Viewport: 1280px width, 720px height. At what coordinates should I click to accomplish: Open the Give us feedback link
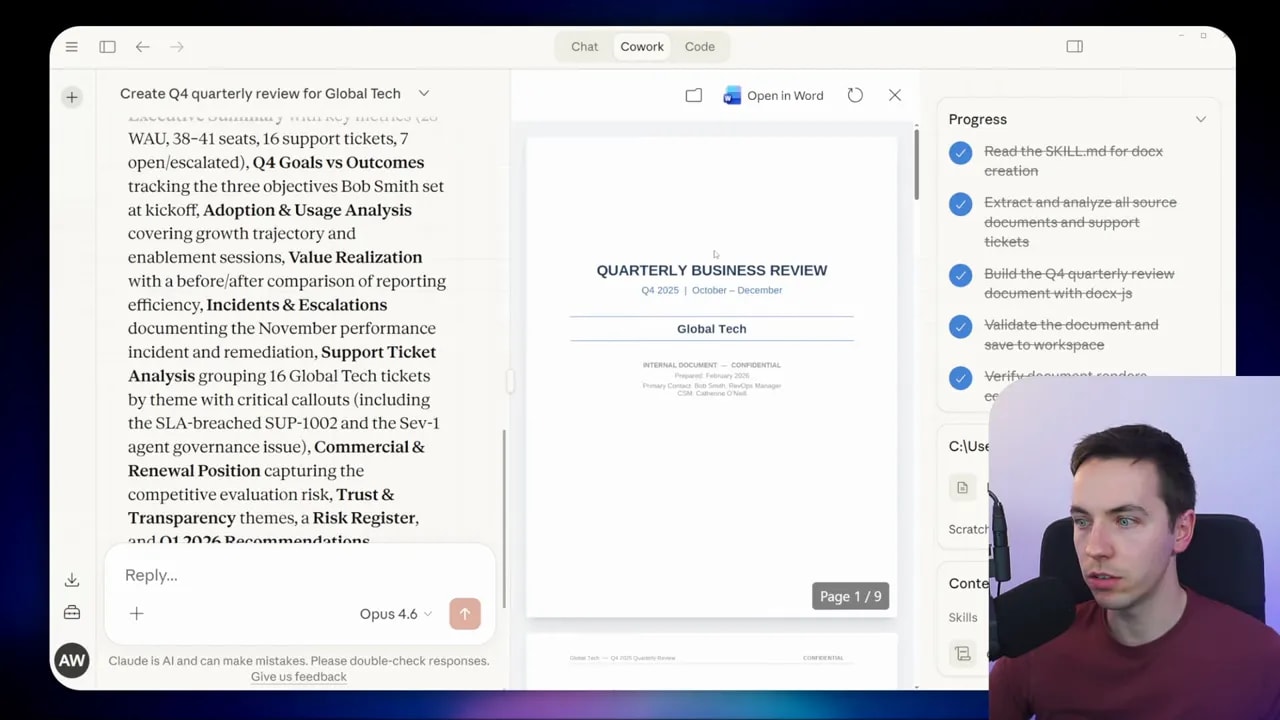pyautogui.click(x=298, y=676)
